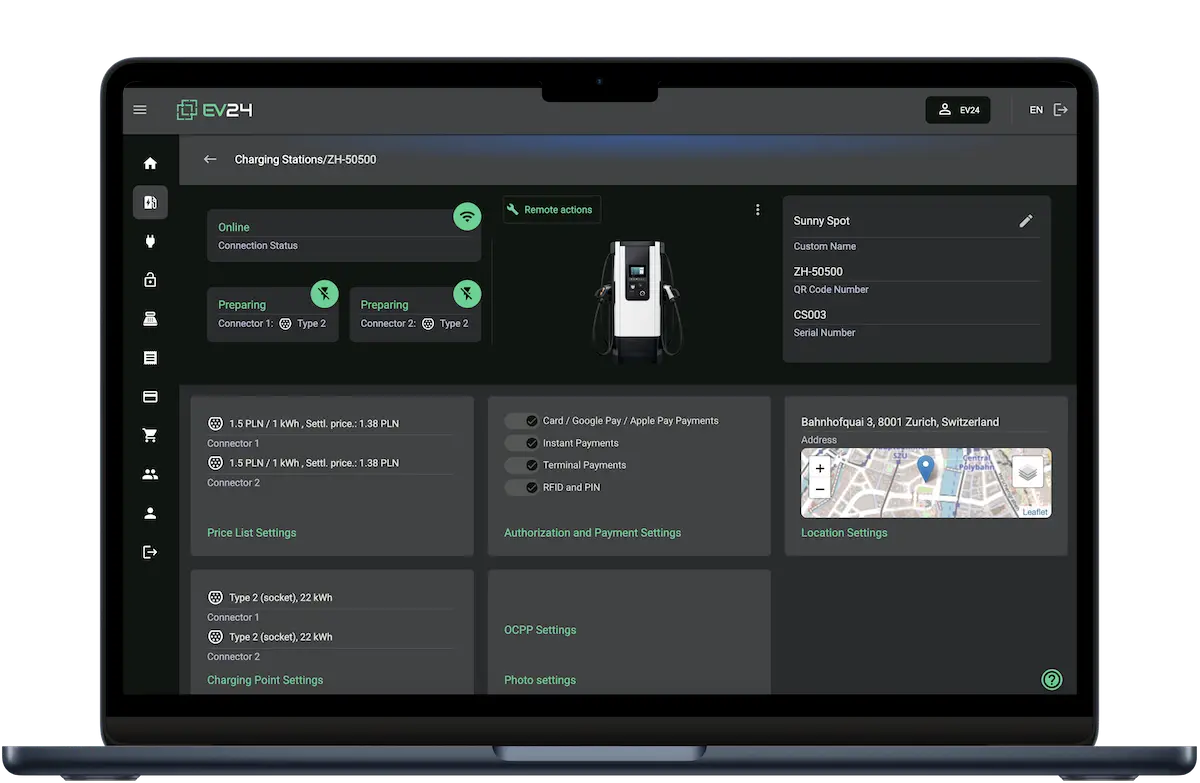Open the hamburger menu icon
Image resolution: width=1200 pixels, height=783 pixels.
click(140, 110)
